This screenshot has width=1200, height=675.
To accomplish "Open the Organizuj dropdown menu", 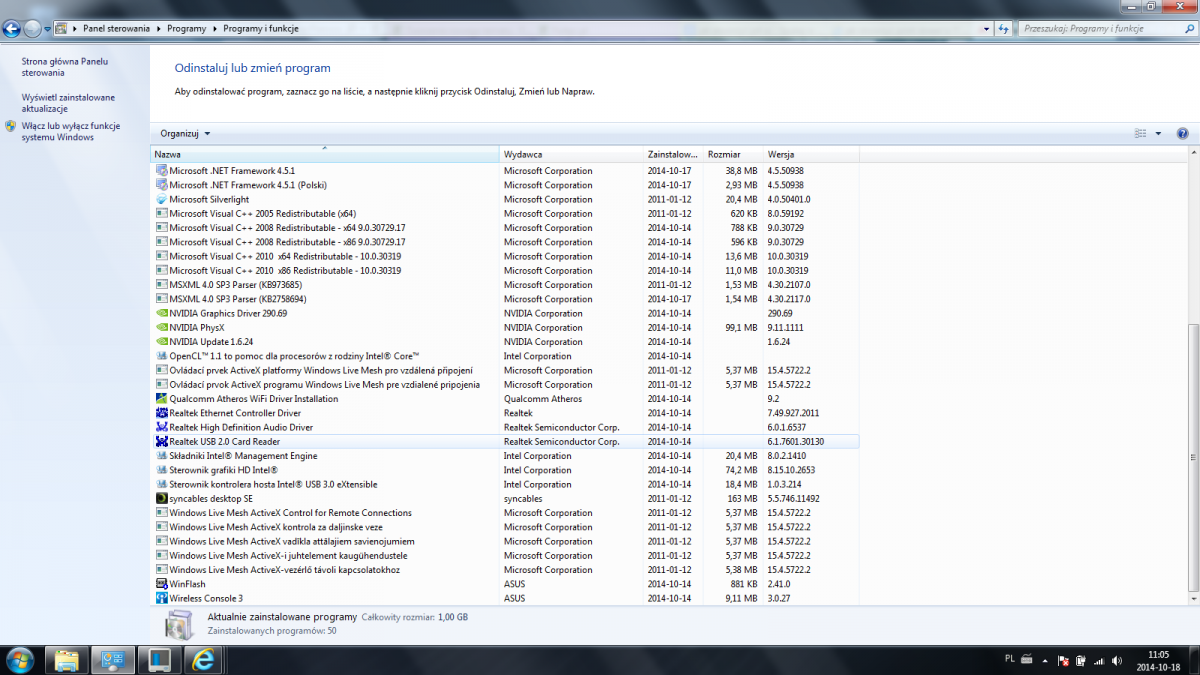I will pyautogui.click(x=185, y=133).
